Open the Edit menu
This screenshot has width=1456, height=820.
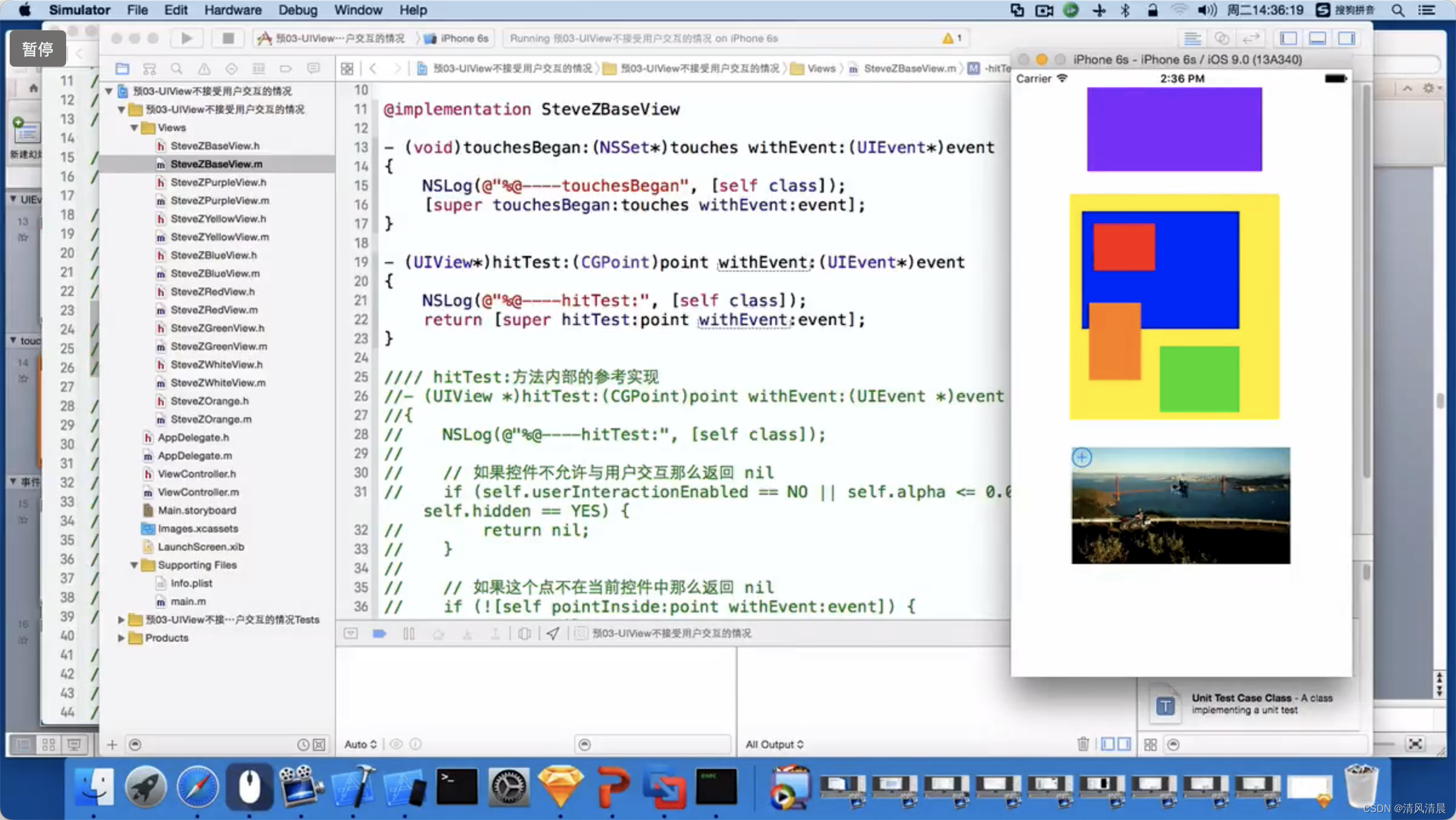tap(176, 10)
